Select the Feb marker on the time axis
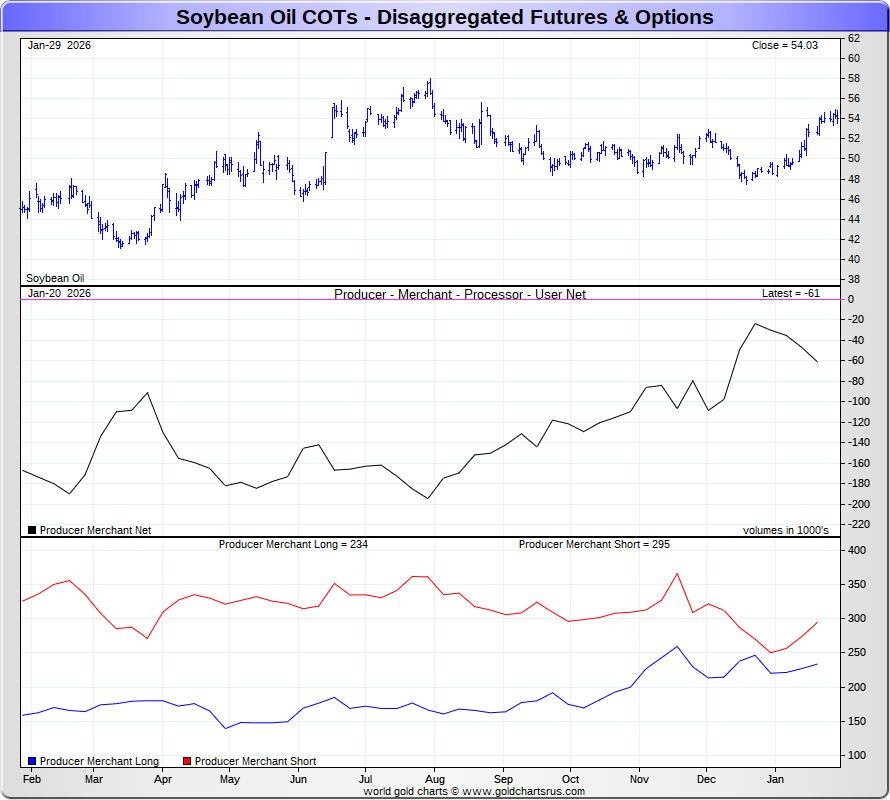This screenshot has height=800, width=890. 32,778
